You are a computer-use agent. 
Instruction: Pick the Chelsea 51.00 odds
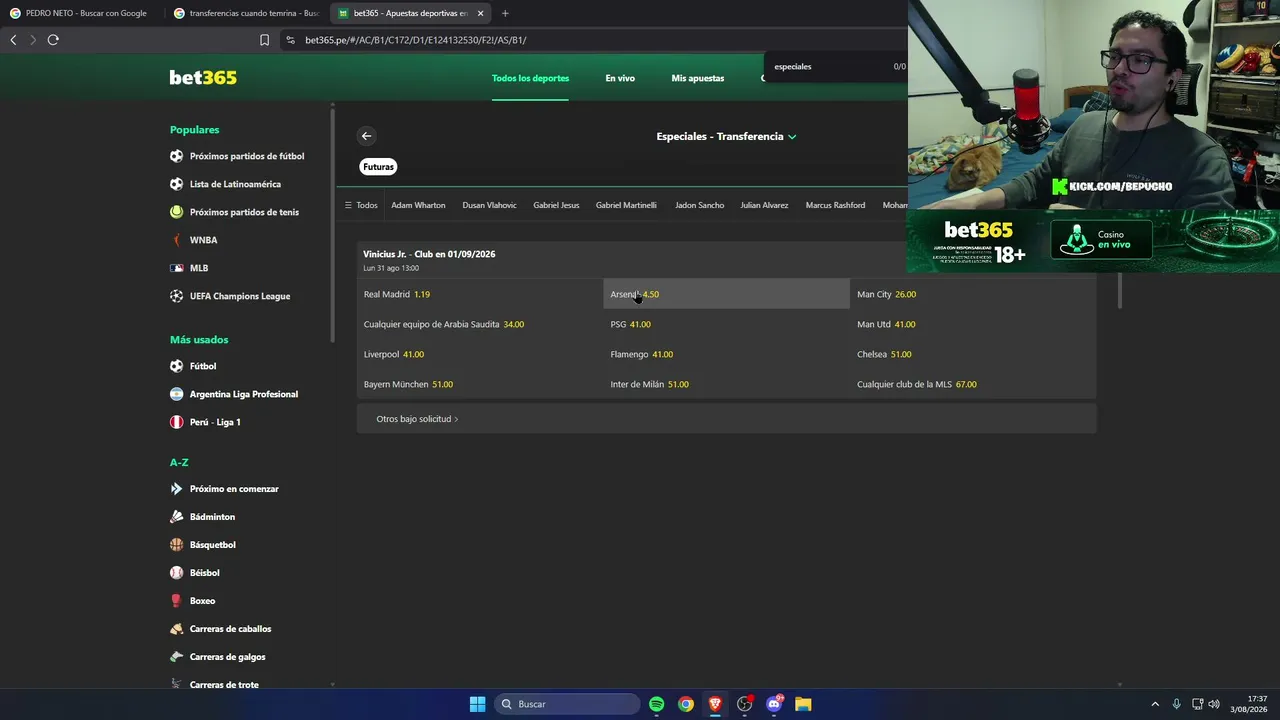[x=973, y=354]
